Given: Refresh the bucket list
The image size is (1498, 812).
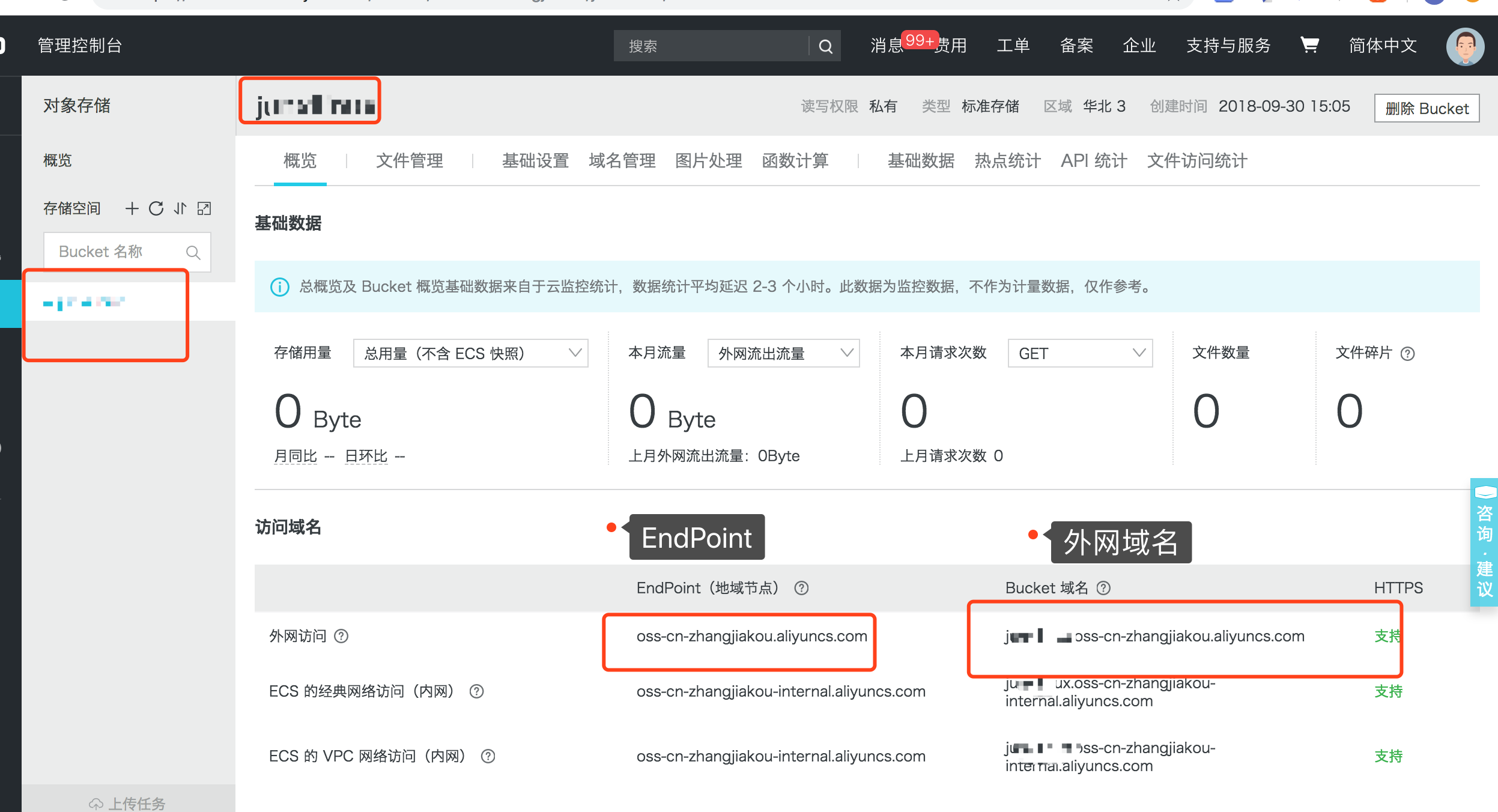Looking at the screenshot, I should (x=156, y=208).
